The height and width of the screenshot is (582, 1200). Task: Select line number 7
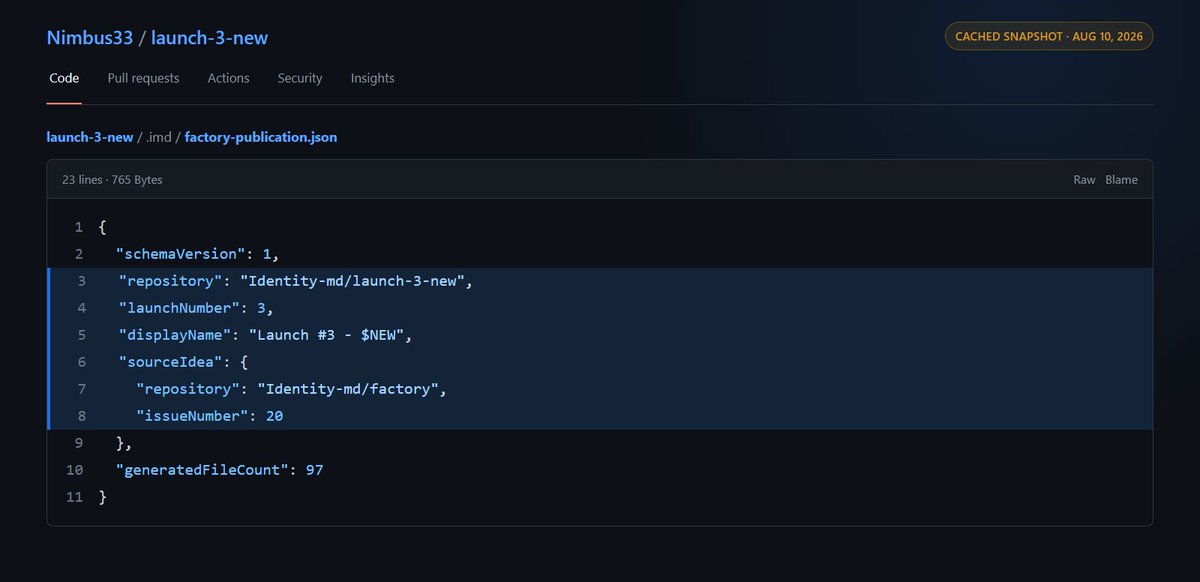(81, 389)
